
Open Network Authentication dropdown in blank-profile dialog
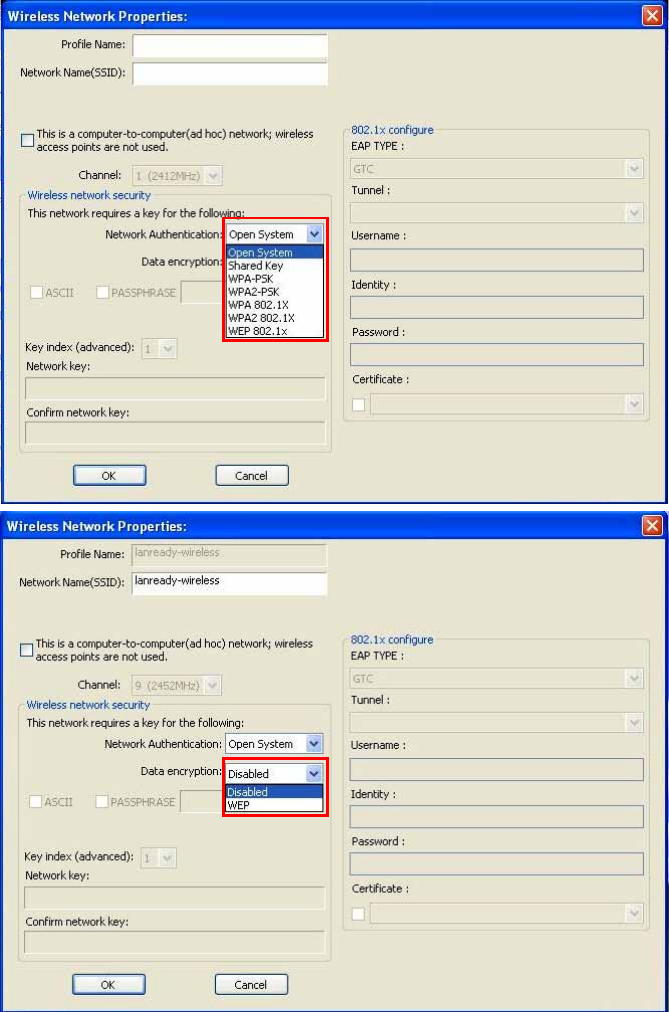314,234
